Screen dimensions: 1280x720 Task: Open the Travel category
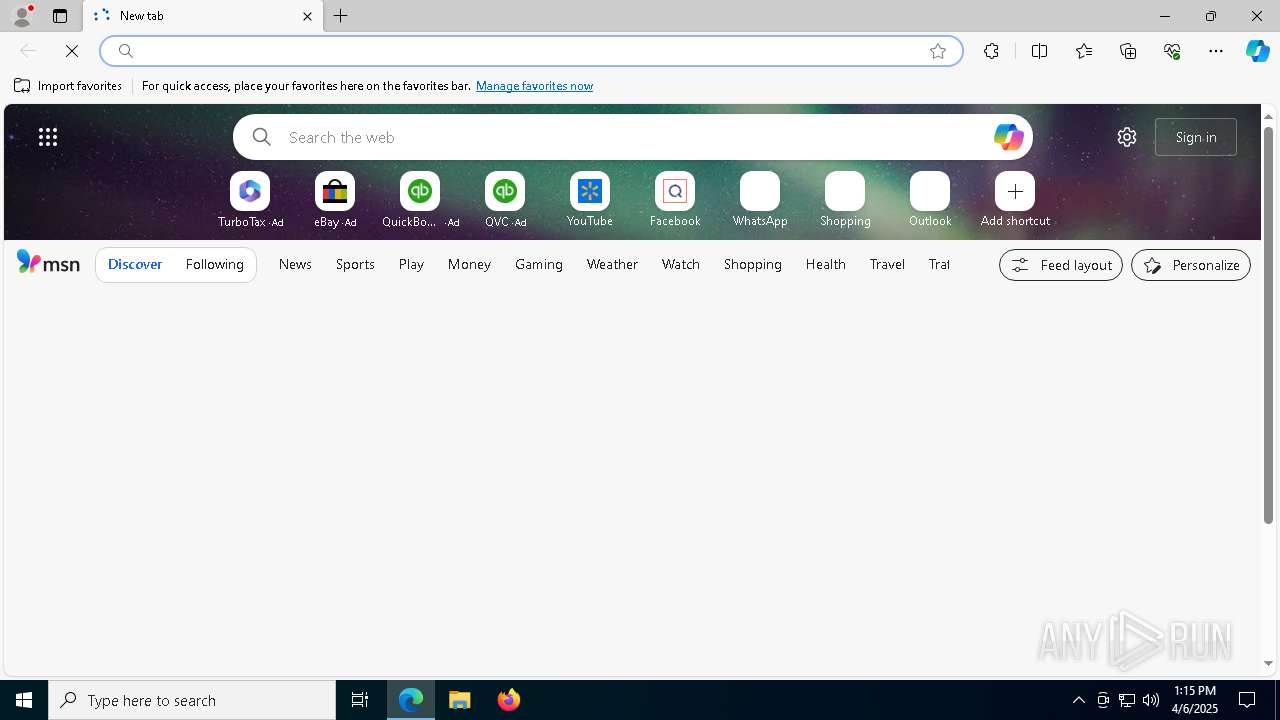(887, 265)
